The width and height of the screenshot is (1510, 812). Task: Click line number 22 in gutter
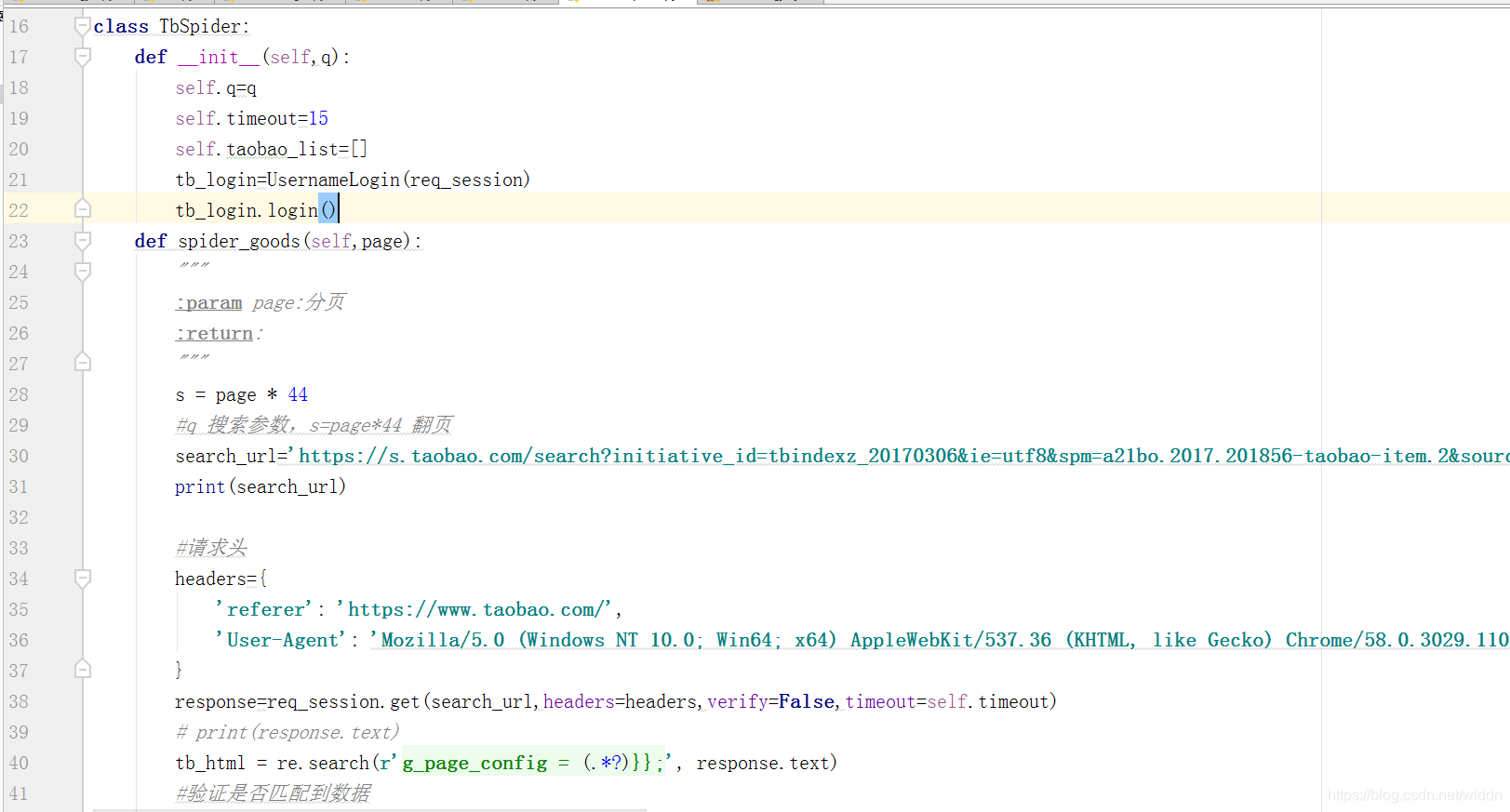19,210
